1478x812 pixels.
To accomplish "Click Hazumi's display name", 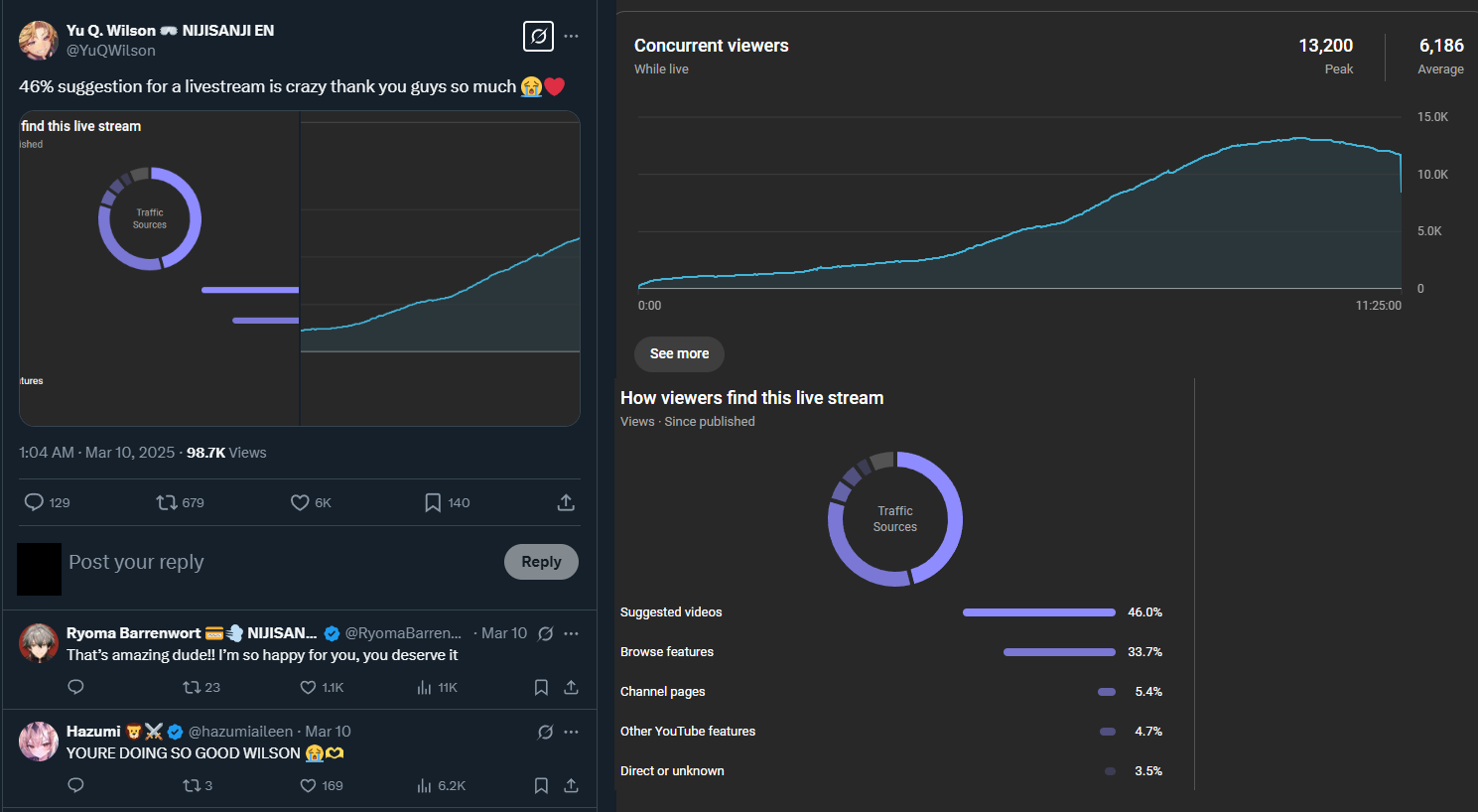I will (93, 732).
